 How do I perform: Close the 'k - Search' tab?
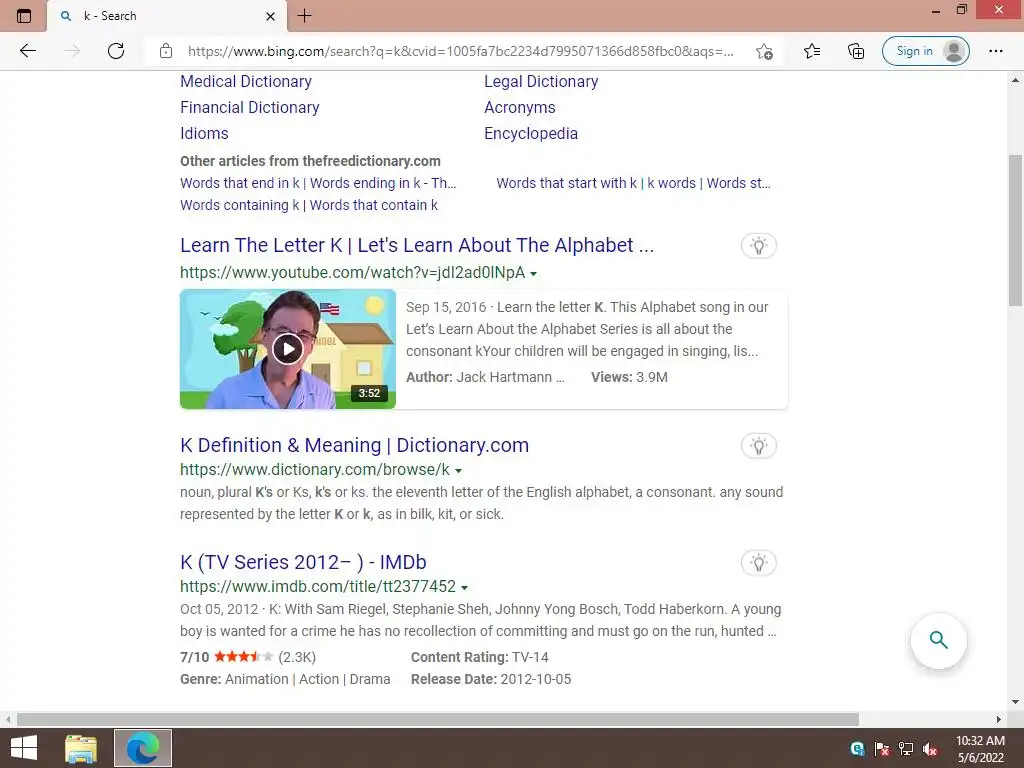(270, 16)
